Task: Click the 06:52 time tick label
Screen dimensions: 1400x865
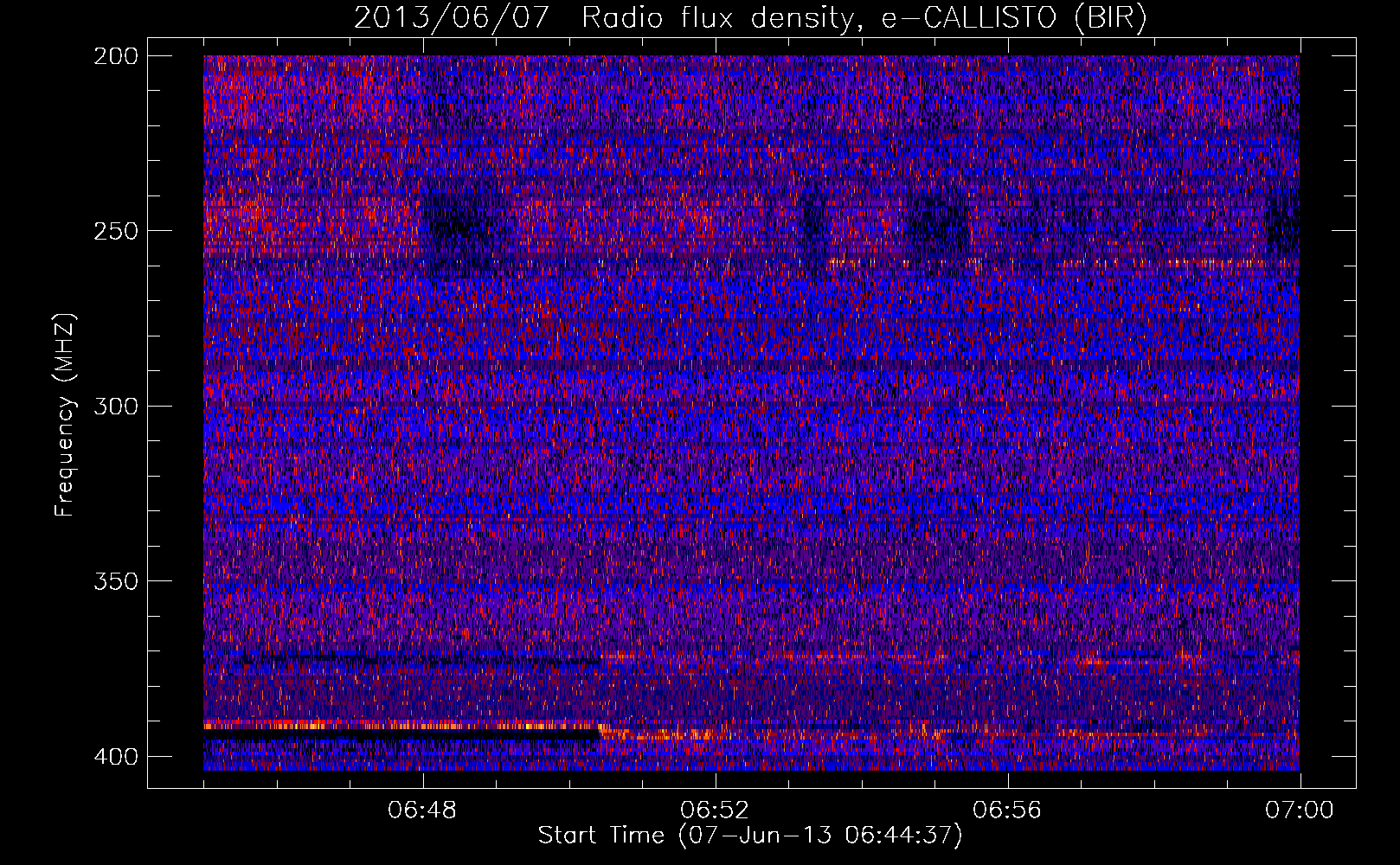Action: tap(716, 811)
